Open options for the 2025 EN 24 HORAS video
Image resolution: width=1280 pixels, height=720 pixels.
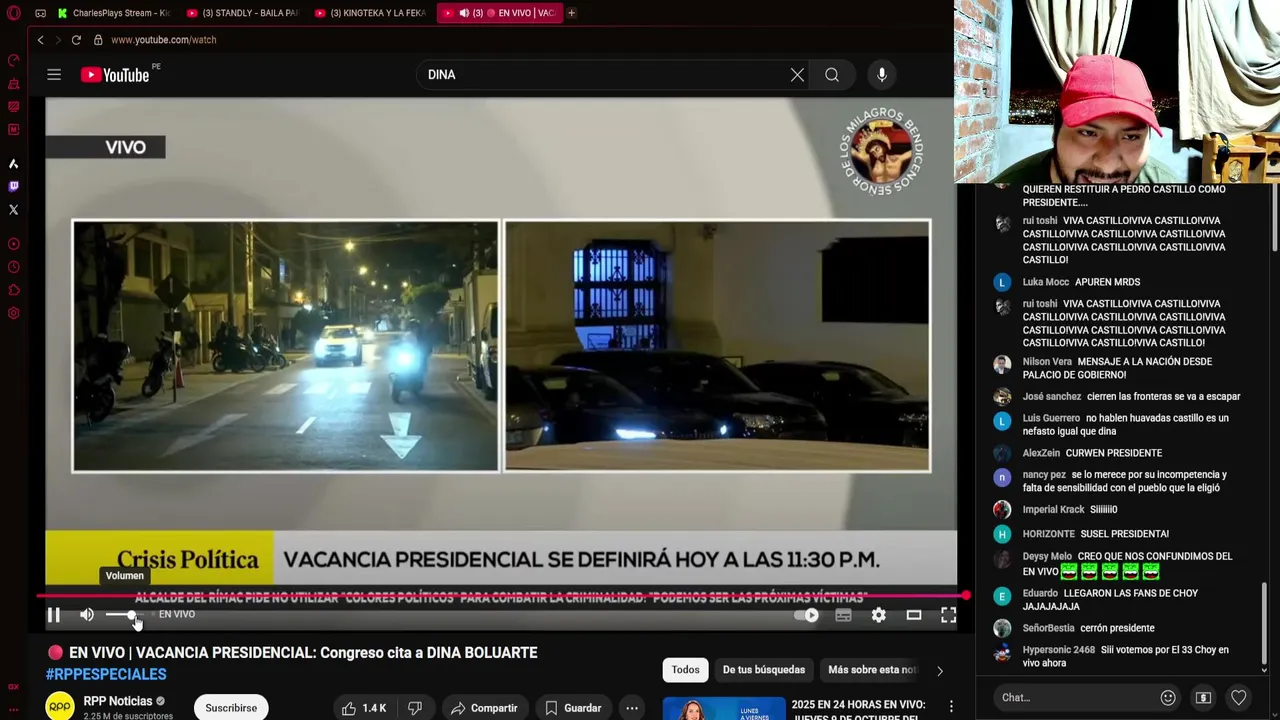[951, 707]
